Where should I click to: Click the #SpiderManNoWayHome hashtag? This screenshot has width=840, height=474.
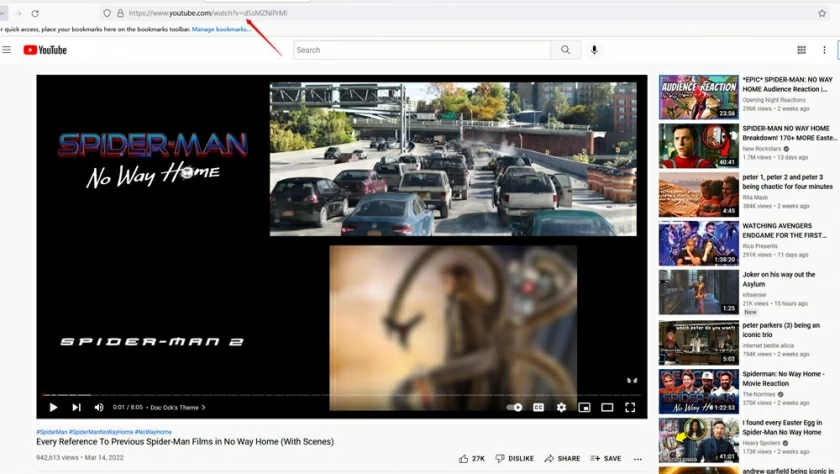[x=101, y=432]
